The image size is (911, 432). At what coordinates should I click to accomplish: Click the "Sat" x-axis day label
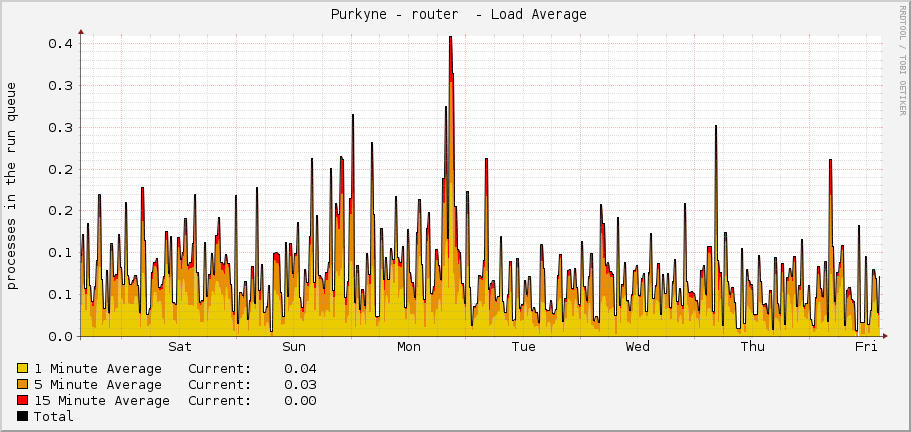click(x=180, y=347)
